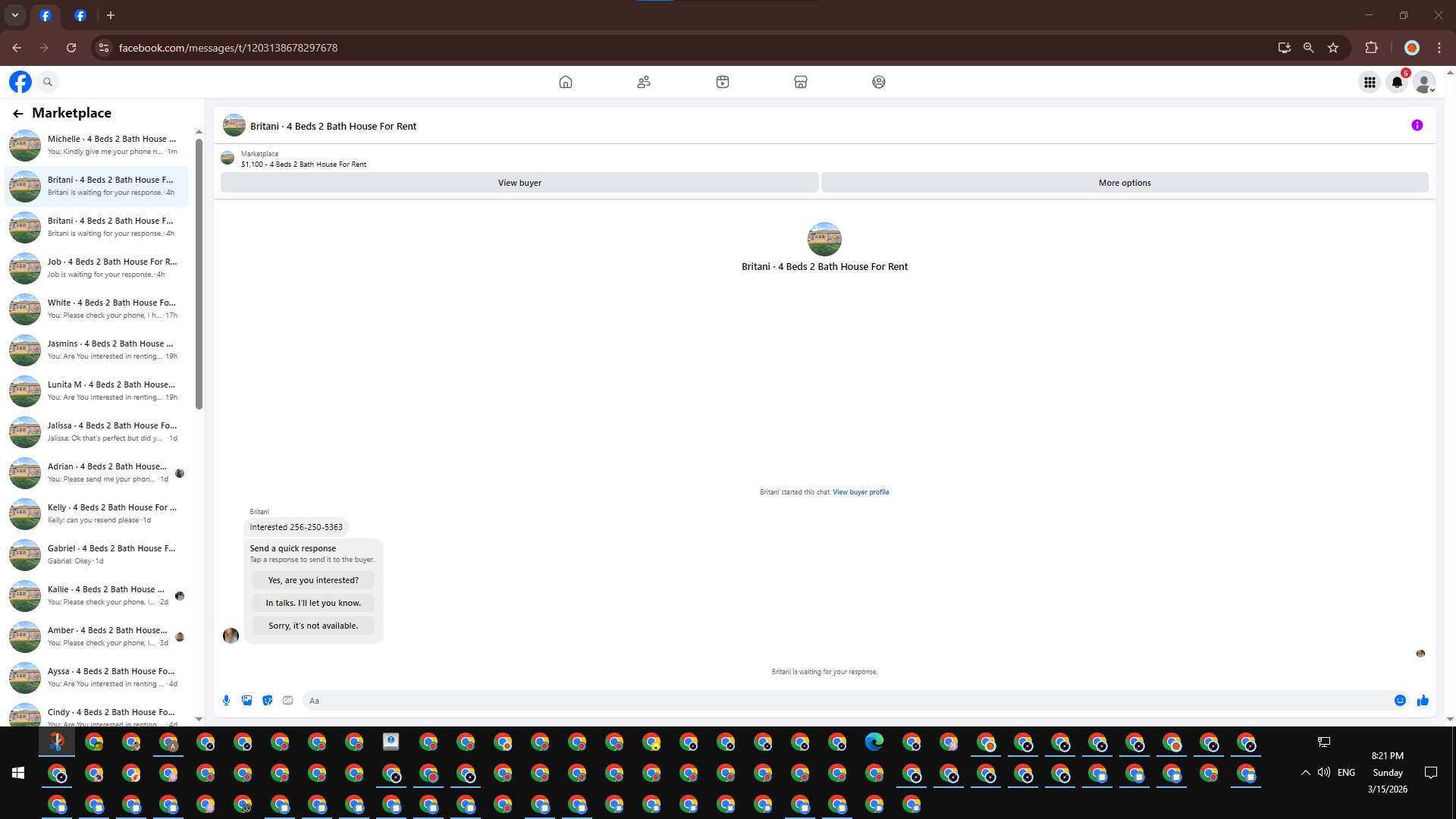Open the Extensions puzzle icon
The image size is (1456, 819).
click(x=1371, y=48)
